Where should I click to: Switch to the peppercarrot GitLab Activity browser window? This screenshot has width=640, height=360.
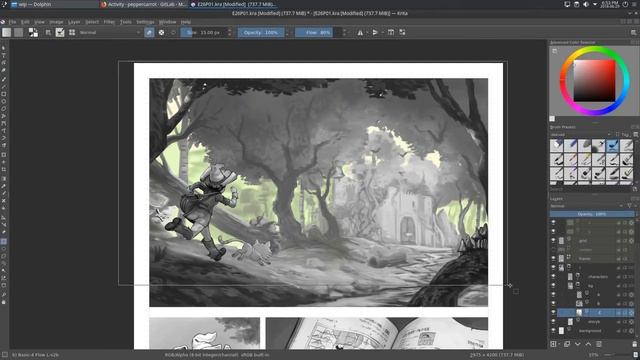pyautogui.click(x=143, y=4)
